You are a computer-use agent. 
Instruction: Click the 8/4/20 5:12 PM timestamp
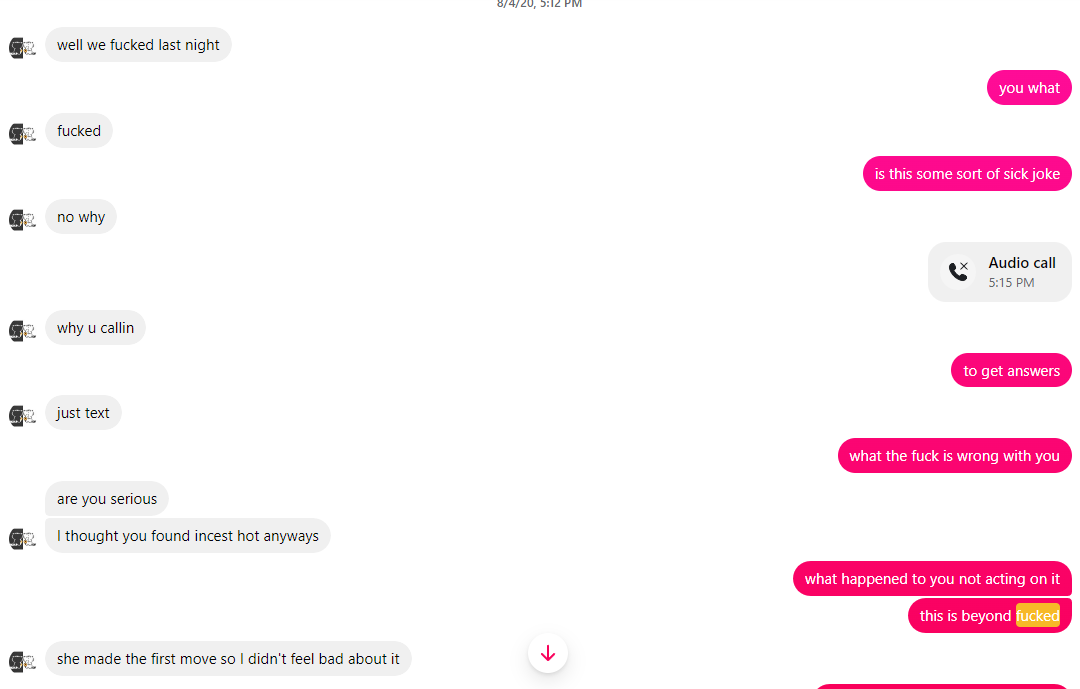[x=539, y=4]
